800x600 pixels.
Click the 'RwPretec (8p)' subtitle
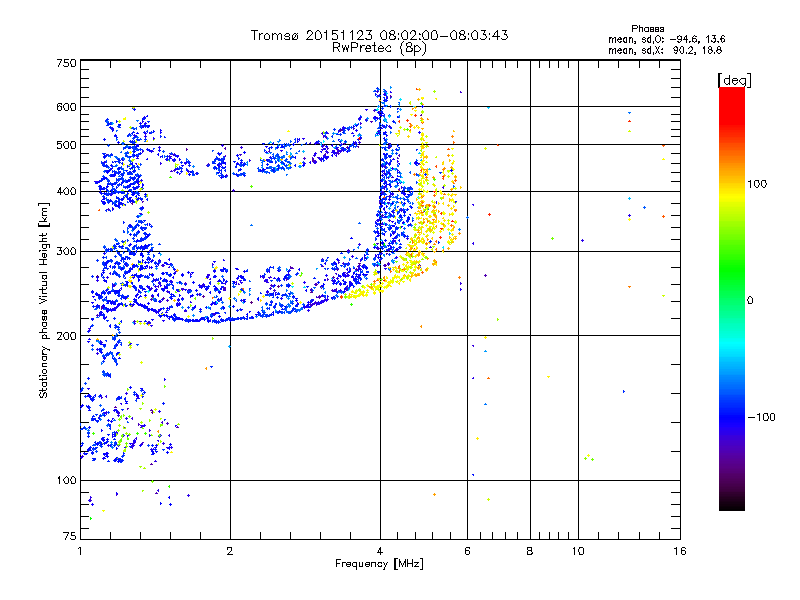click(379, 48)
